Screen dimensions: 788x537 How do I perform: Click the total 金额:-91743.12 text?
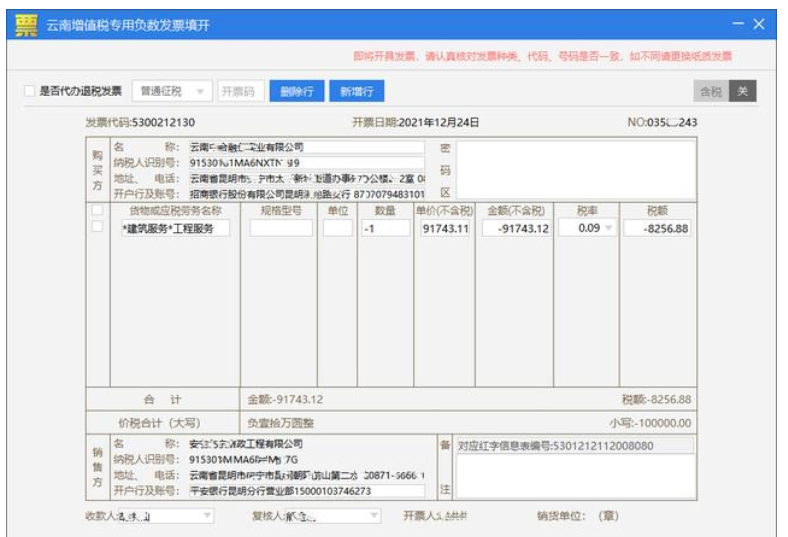coord(285,399)
